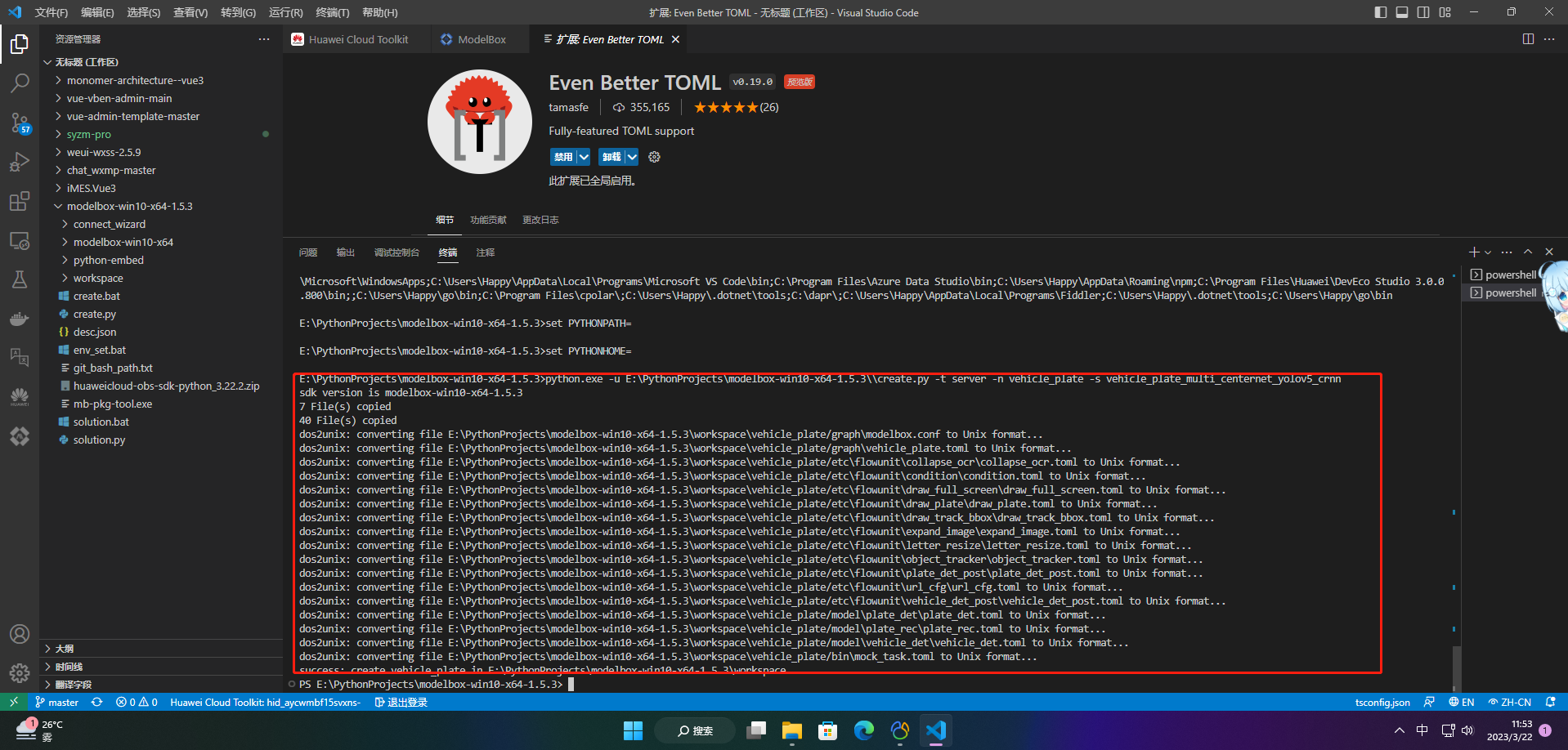This screenshot has height=750, width=1568.
Task: Open File Explorer from taskbar
Action: point(792,730)
